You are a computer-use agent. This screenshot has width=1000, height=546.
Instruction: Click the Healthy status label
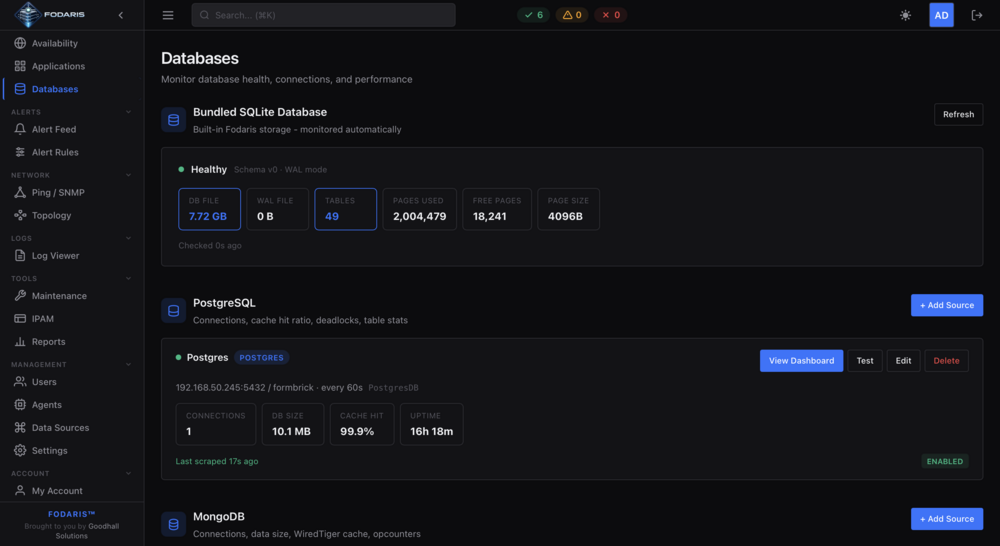[209, 170]
